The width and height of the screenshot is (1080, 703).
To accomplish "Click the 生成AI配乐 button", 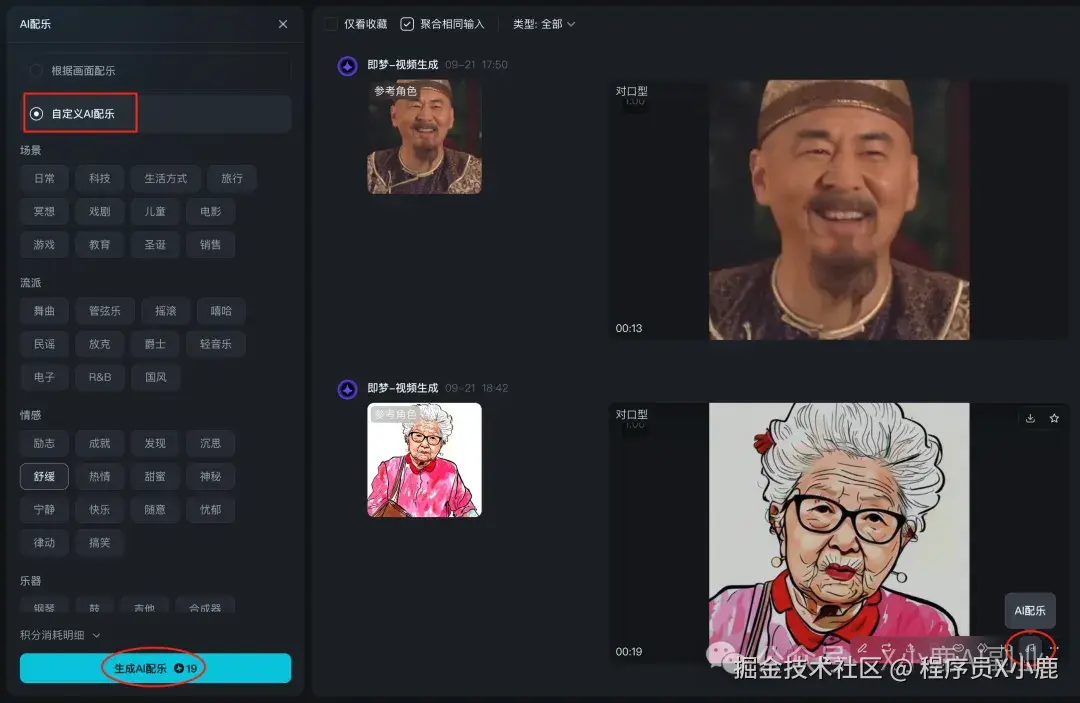I will 155,667.
